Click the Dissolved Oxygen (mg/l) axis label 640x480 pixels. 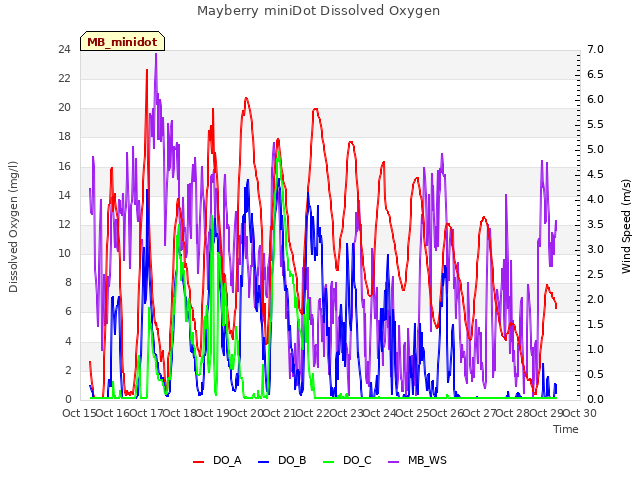tap(13, 227)
